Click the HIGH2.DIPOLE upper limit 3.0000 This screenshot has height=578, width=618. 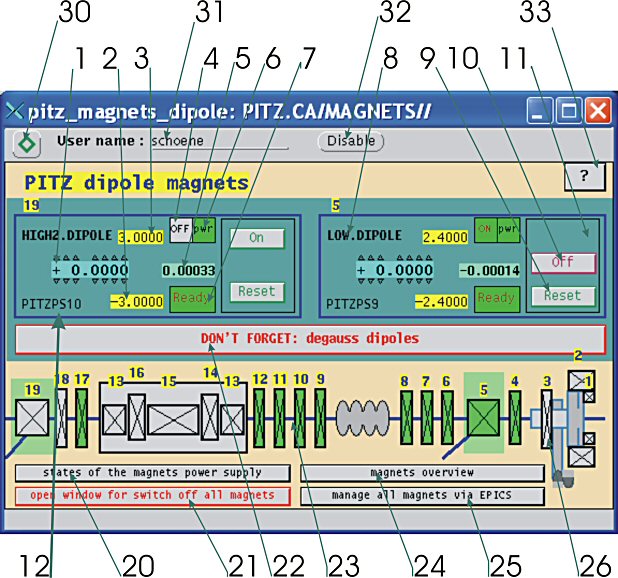pyautogui.click(x=141, y=237)
